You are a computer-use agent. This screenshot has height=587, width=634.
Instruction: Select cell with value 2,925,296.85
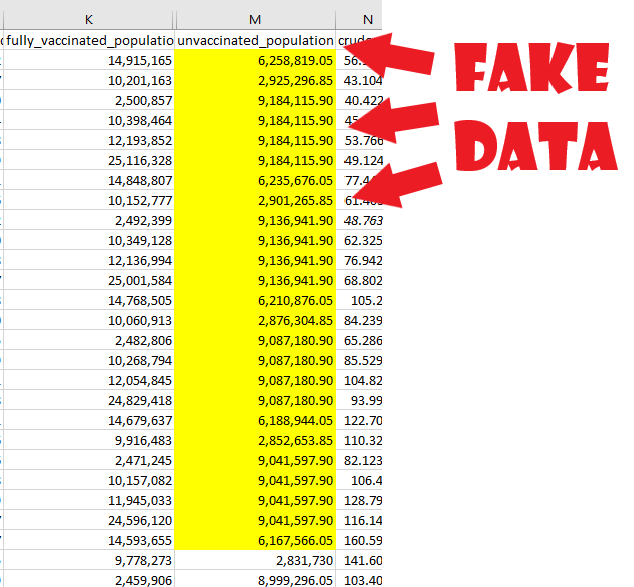255,80
